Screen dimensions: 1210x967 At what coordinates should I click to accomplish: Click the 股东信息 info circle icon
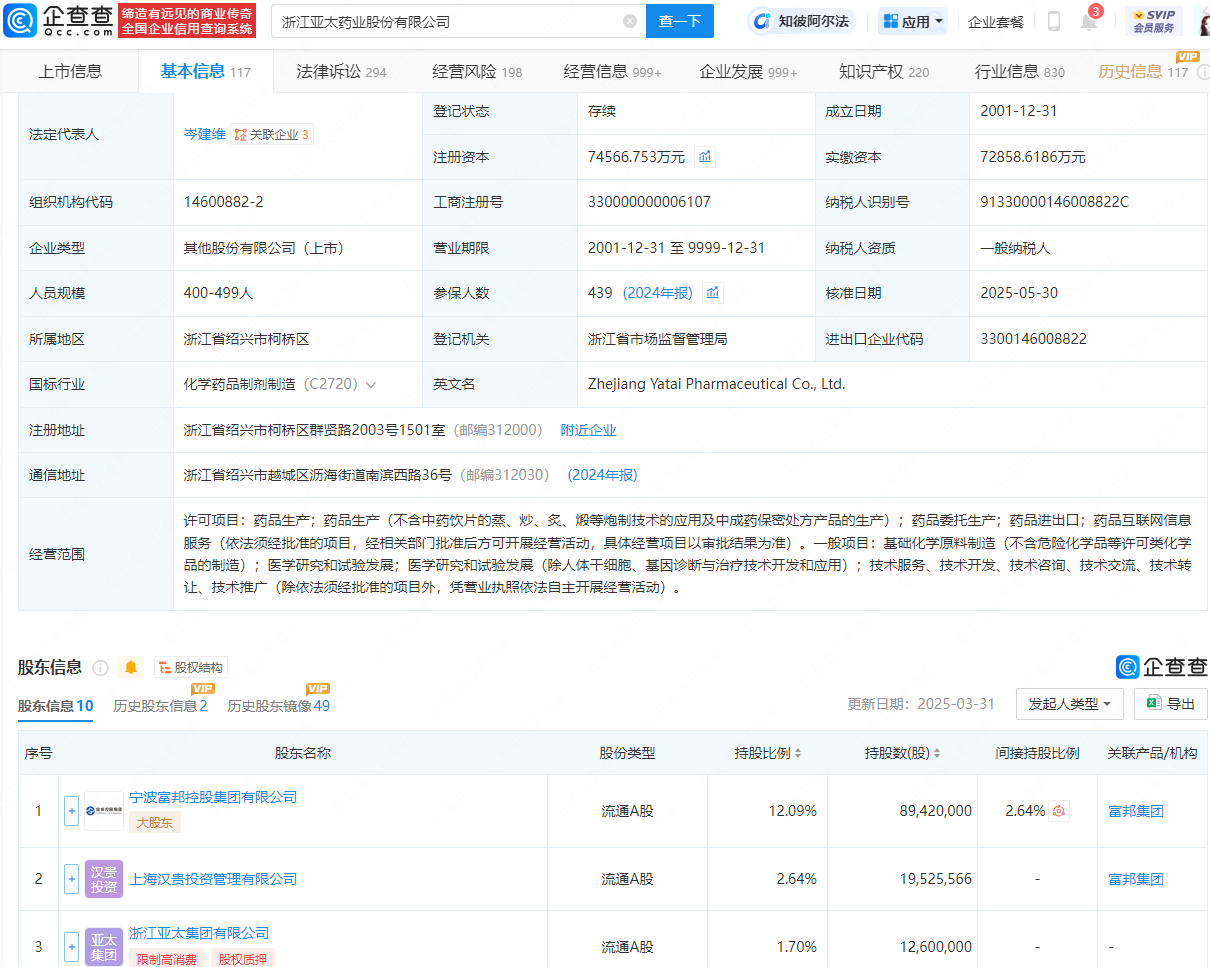[100, 668]
